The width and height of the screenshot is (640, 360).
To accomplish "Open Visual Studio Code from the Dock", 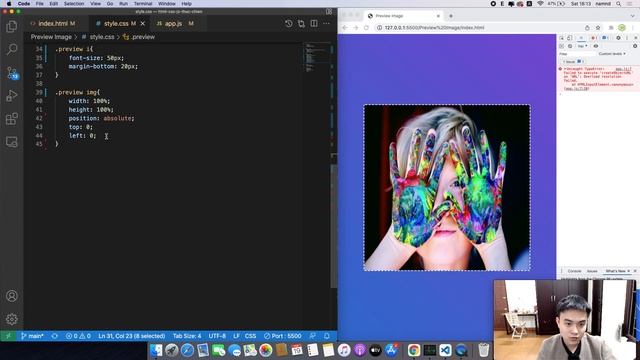I will point(445,350).
